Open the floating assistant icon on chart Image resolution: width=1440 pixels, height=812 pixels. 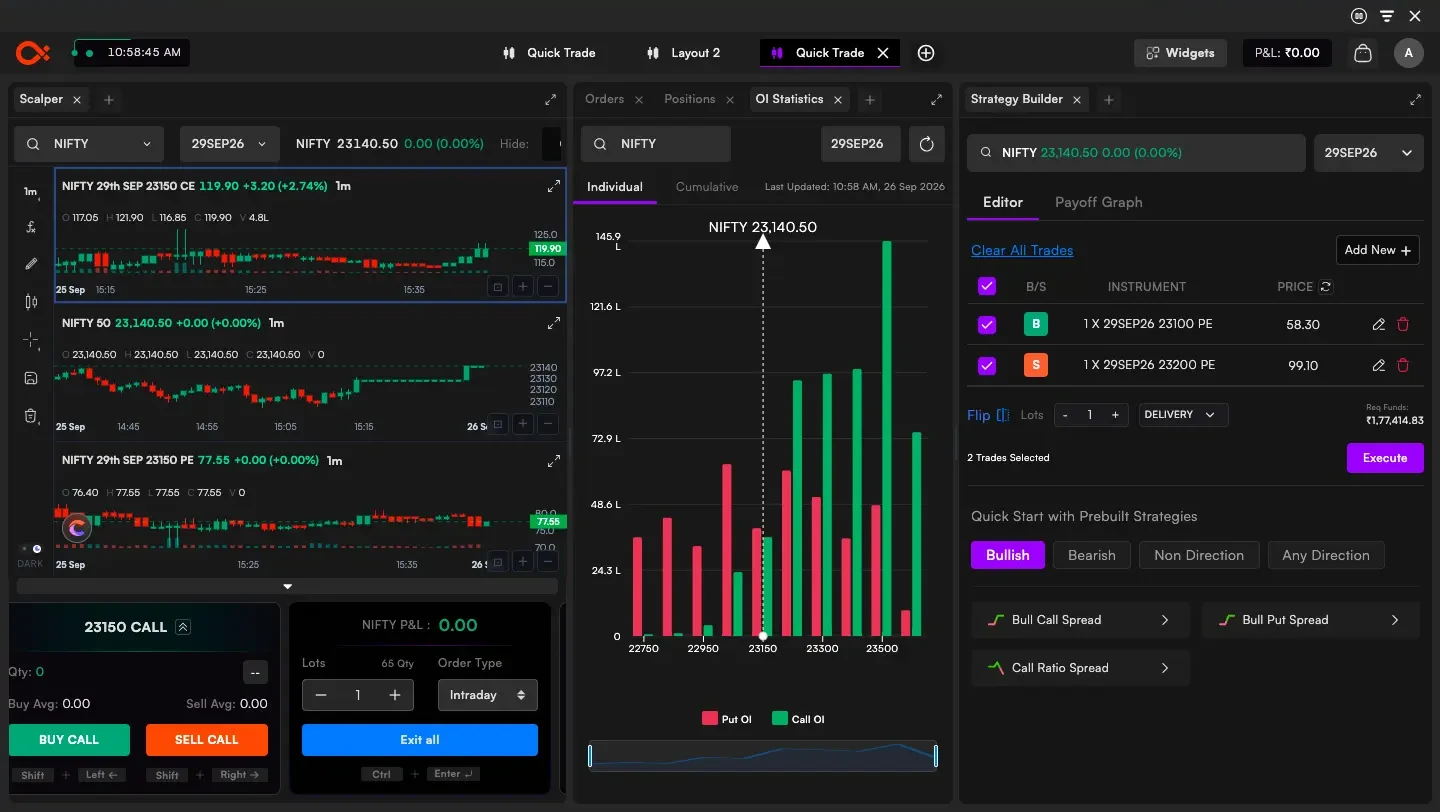(x=77, y=528)
